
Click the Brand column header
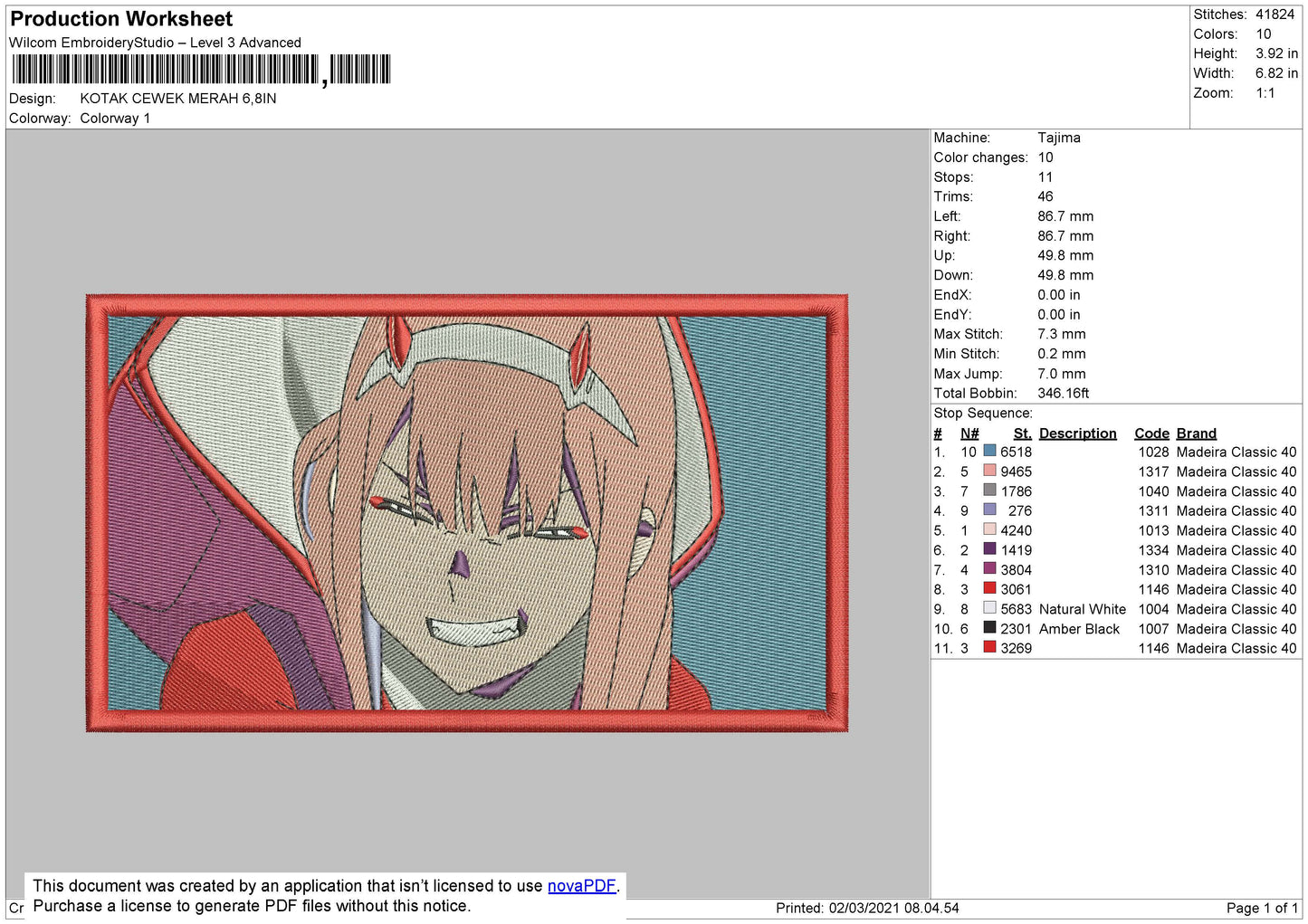[1196, 433]
